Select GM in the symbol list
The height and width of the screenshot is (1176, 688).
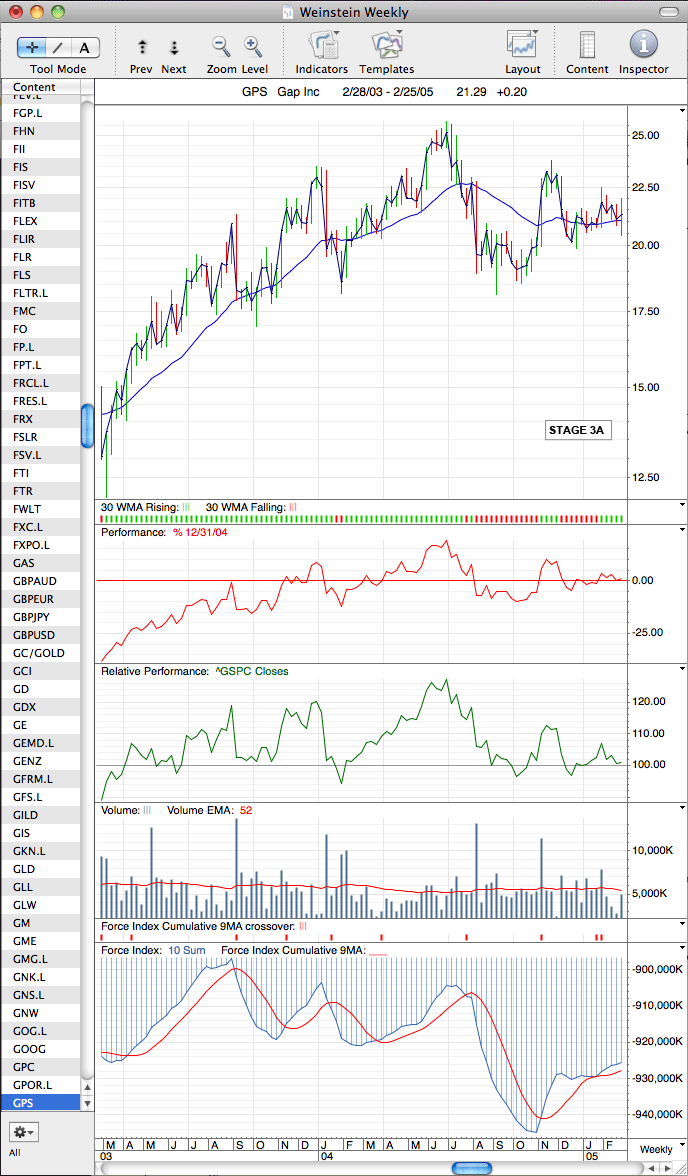[41, 922]
